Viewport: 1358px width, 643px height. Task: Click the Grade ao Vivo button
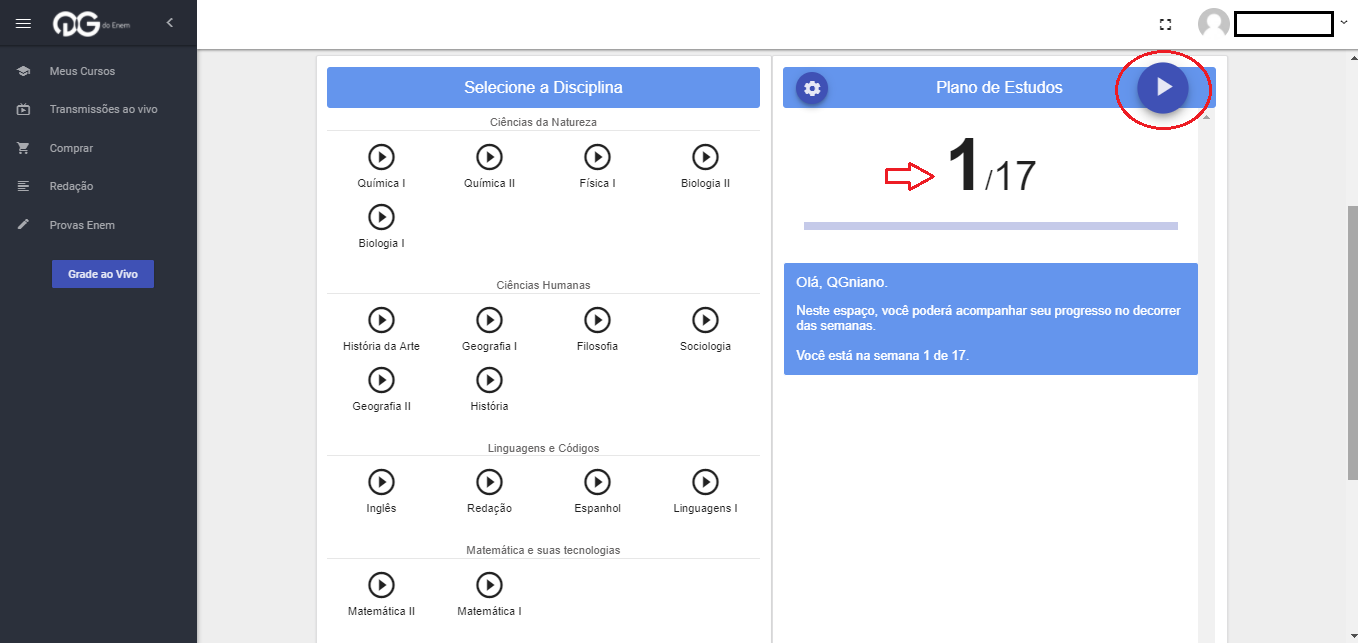tap(103, 274)
